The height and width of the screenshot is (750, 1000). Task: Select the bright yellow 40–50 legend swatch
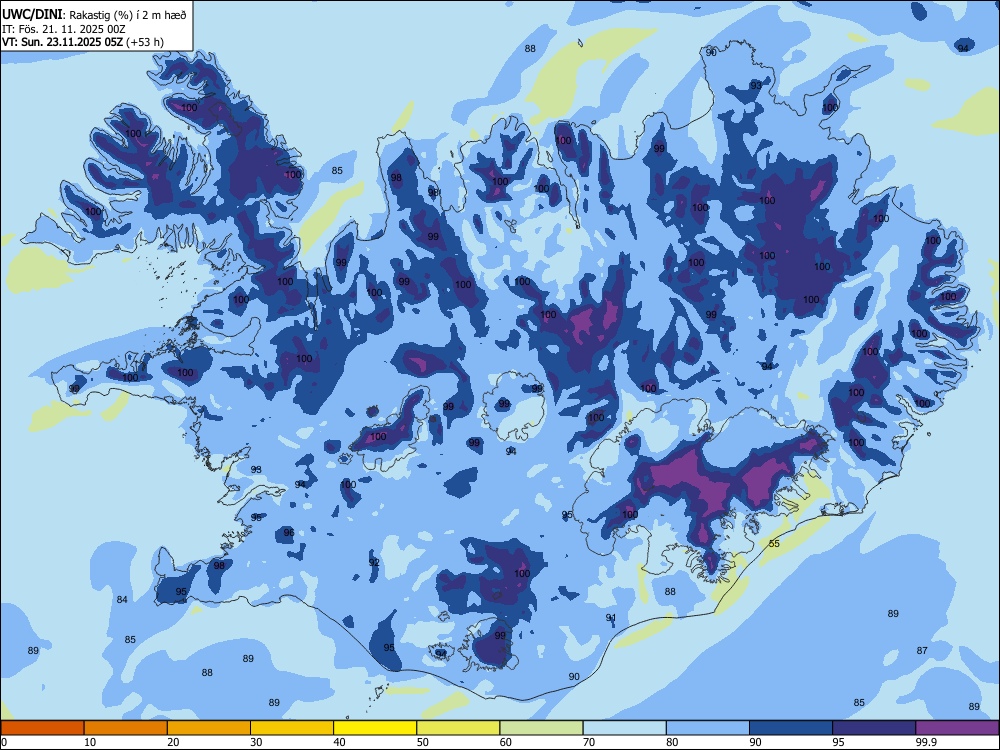(375, 728)
